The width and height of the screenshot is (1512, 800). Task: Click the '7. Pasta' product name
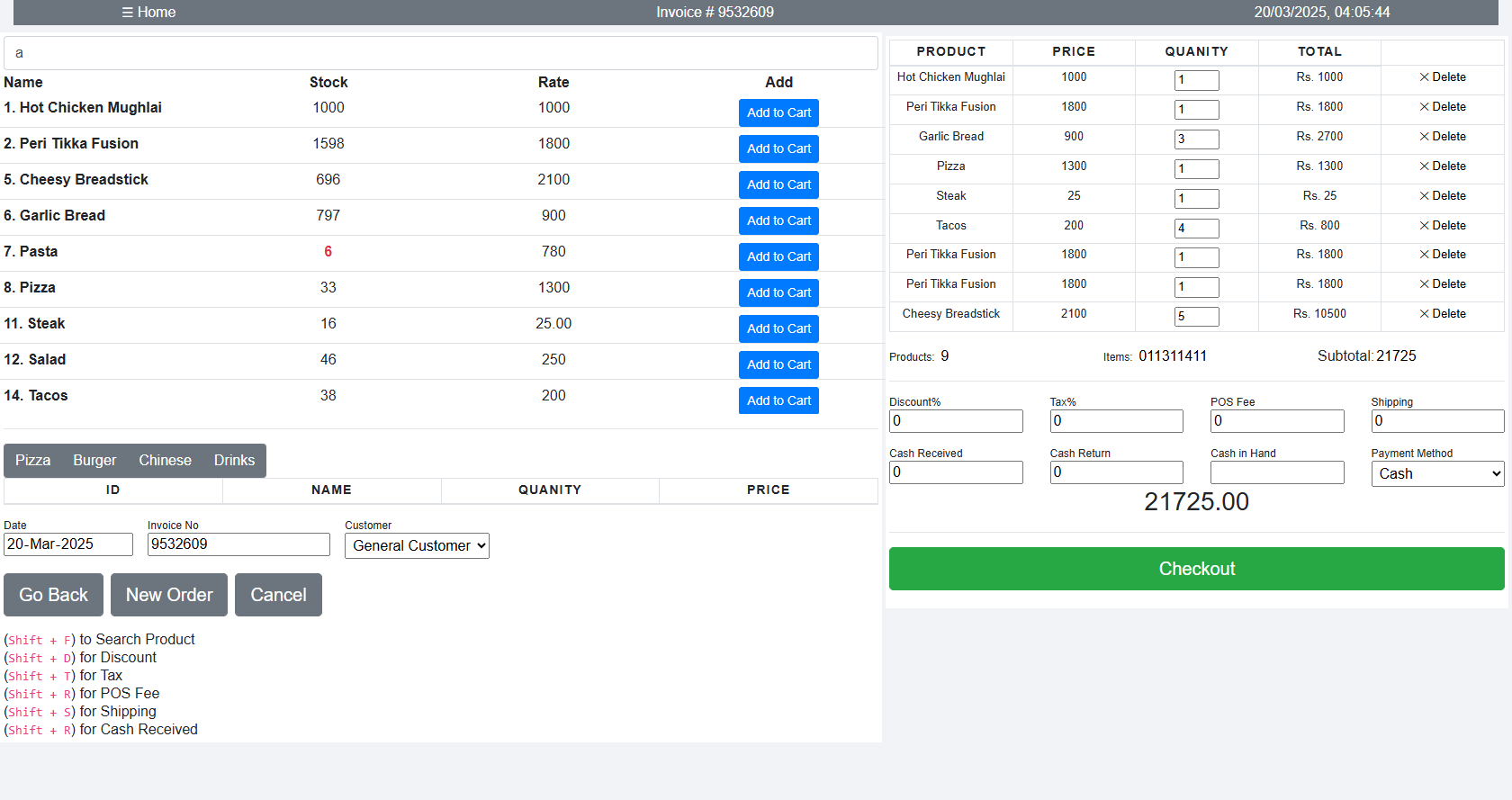click(x=31, y=251)
